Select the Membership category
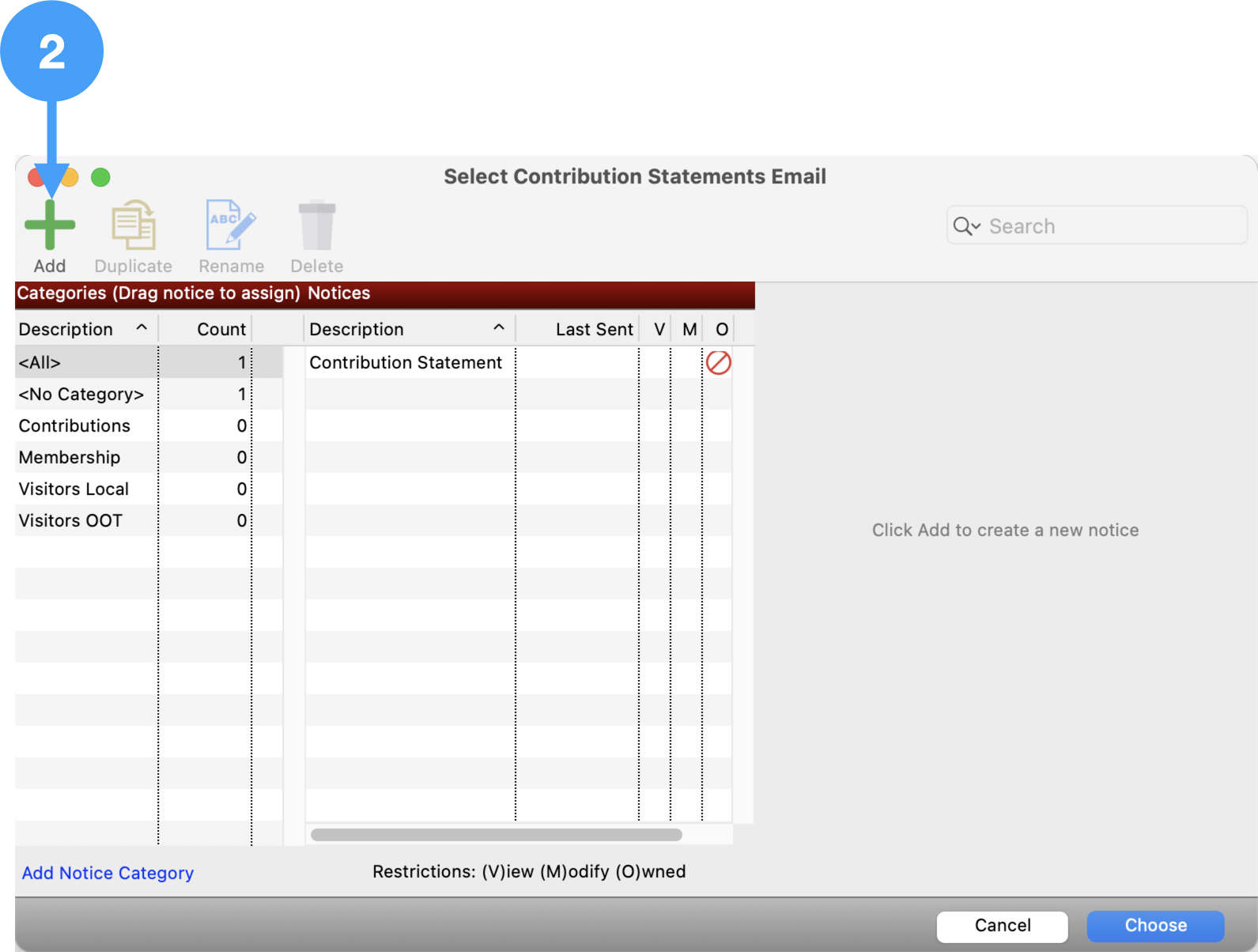The image size is (1258, 952). [x=149, y=457]
